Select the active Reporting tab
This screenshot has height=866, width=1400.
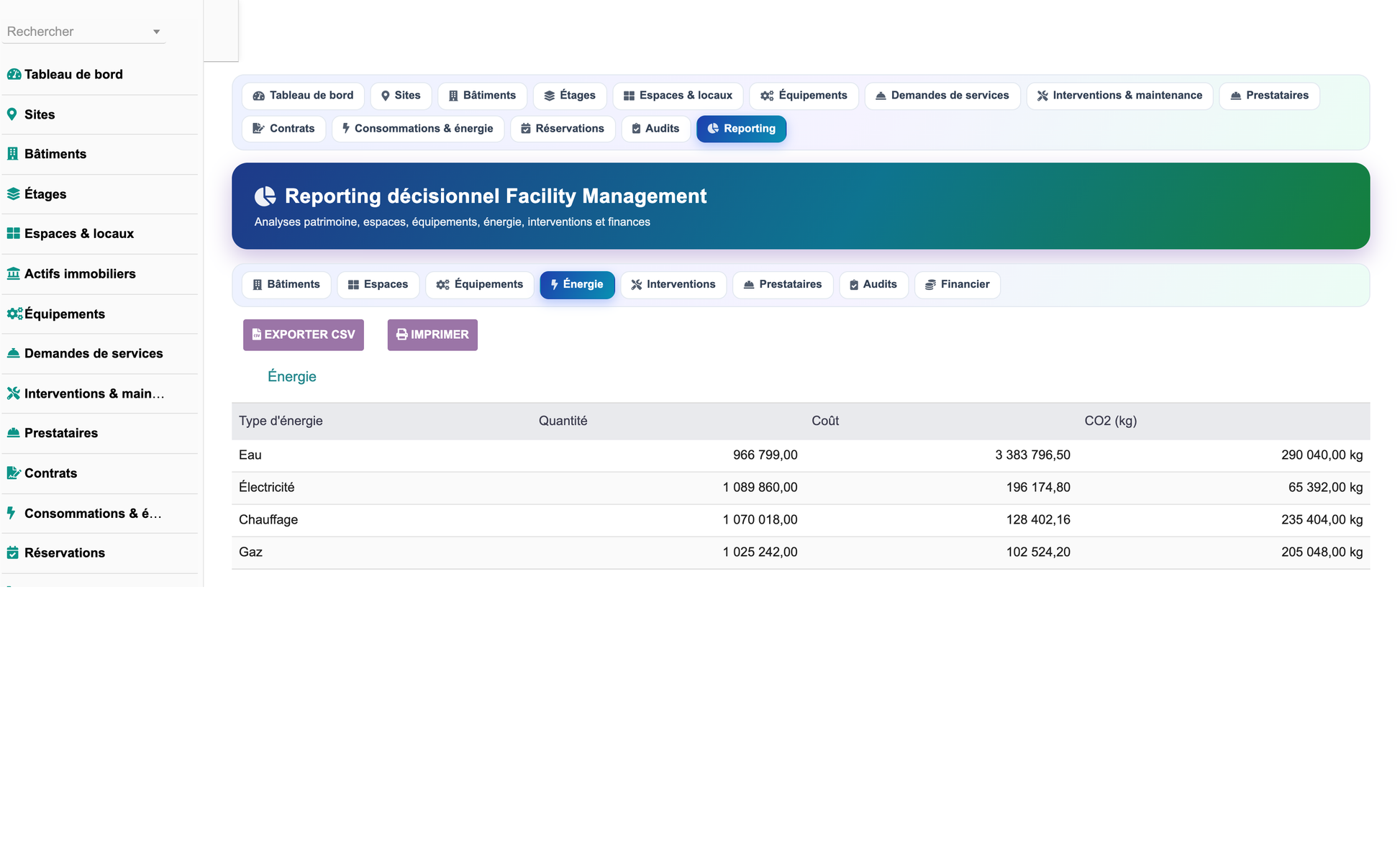741,129
